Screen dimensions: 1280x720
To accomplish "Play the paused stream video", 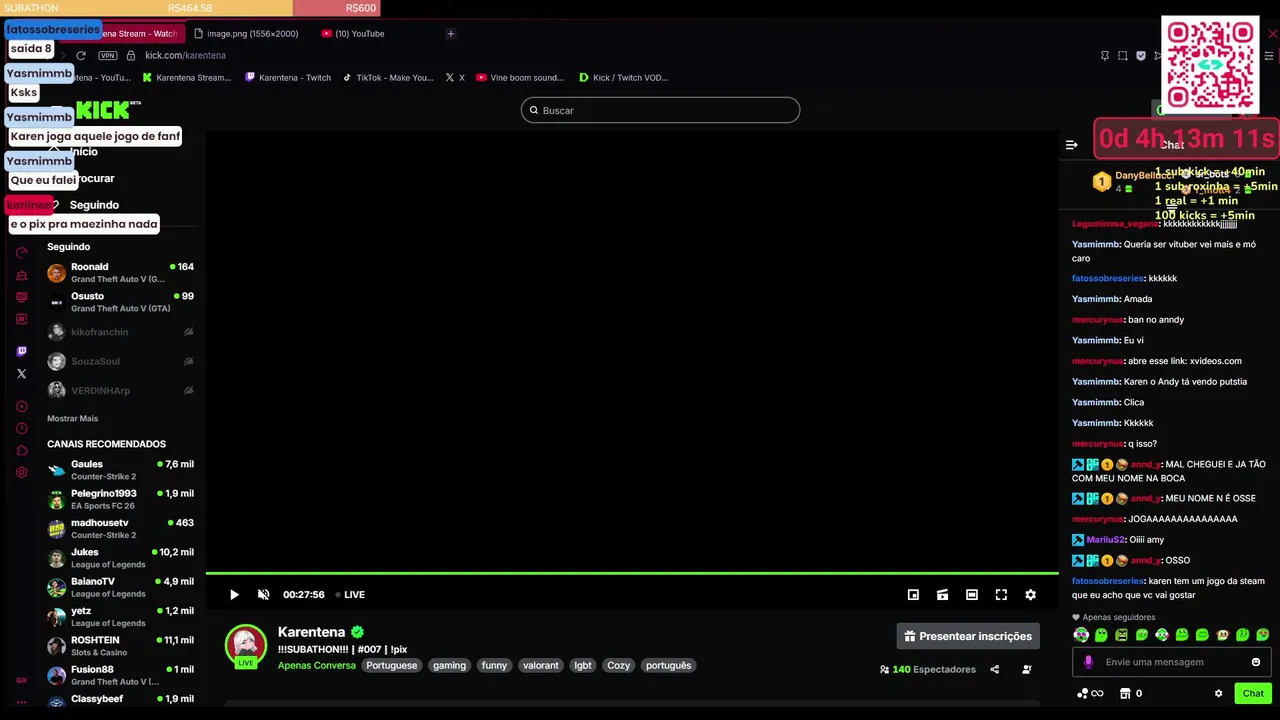I will 234,595.
